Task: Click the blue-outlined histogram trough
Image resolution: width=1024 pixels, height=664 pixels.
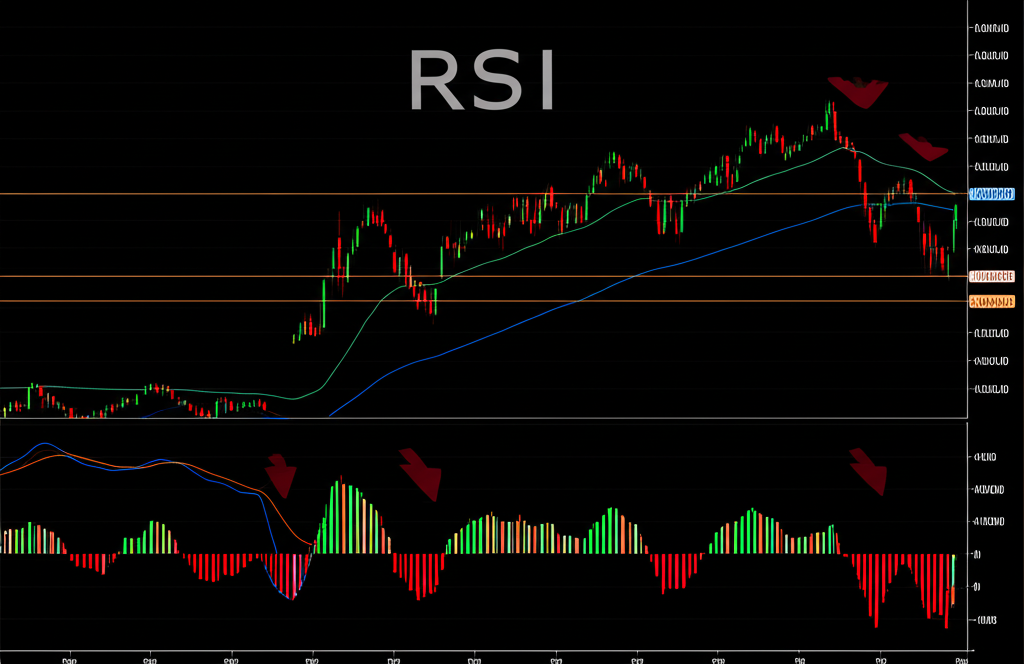Action: coord(289,592)
